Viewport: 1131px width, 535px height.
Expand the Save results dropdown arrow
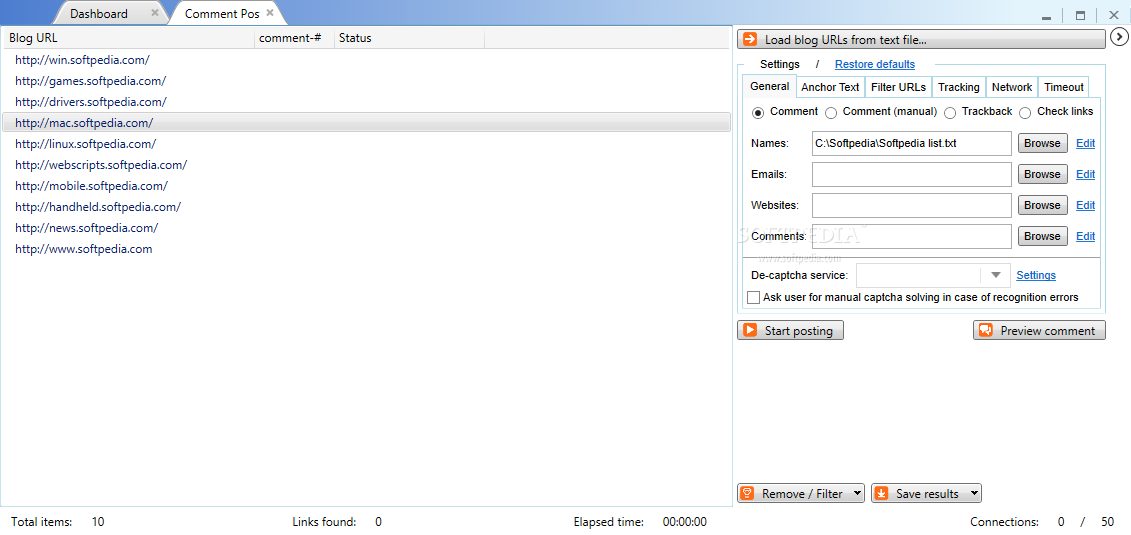[973, 494]
